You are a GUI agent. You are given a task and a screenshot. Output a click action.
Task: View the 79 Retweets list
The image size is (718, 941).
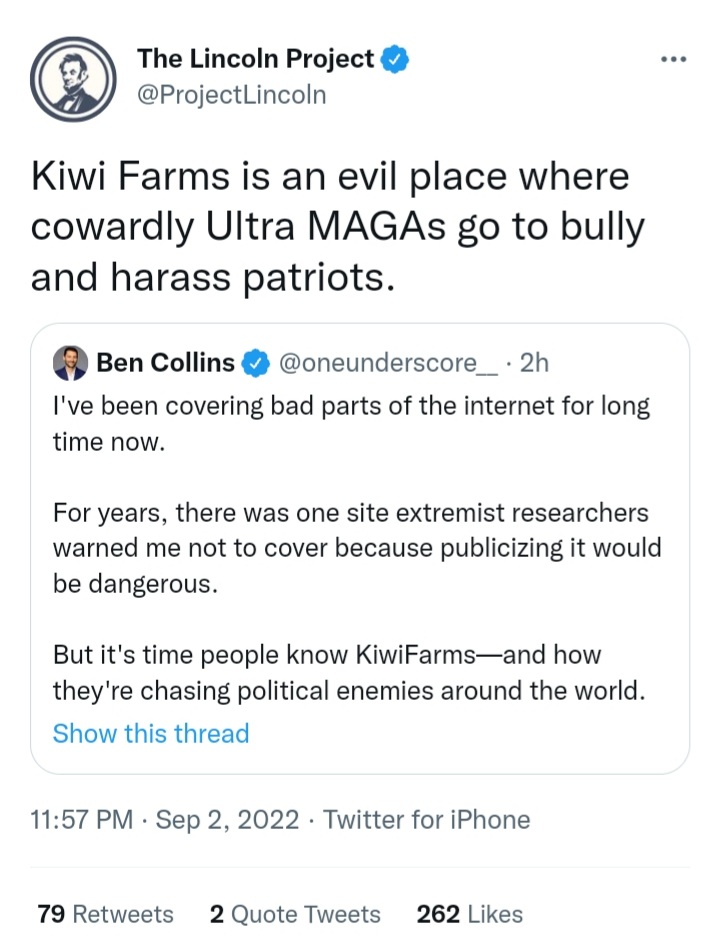[106, 914]
